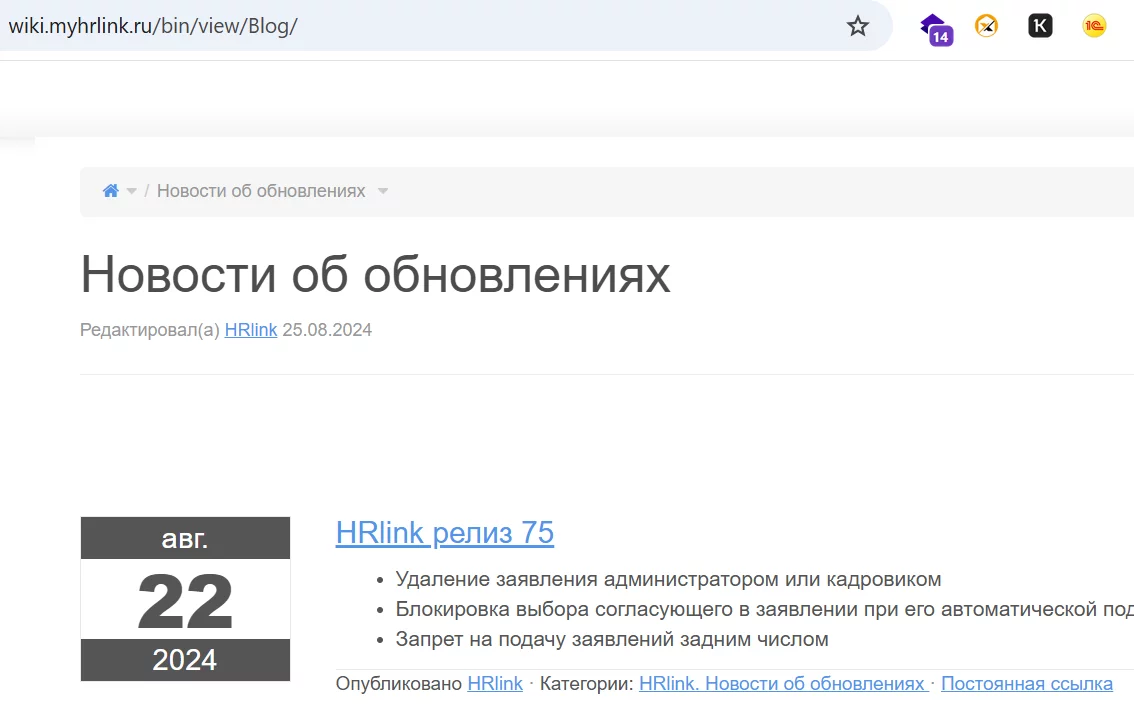Image resolution: width=1134 pixels, height=726 pixels.
Task: Select bullet Удаление заявления администратором или кадровиком
Action: coord(668,579)
